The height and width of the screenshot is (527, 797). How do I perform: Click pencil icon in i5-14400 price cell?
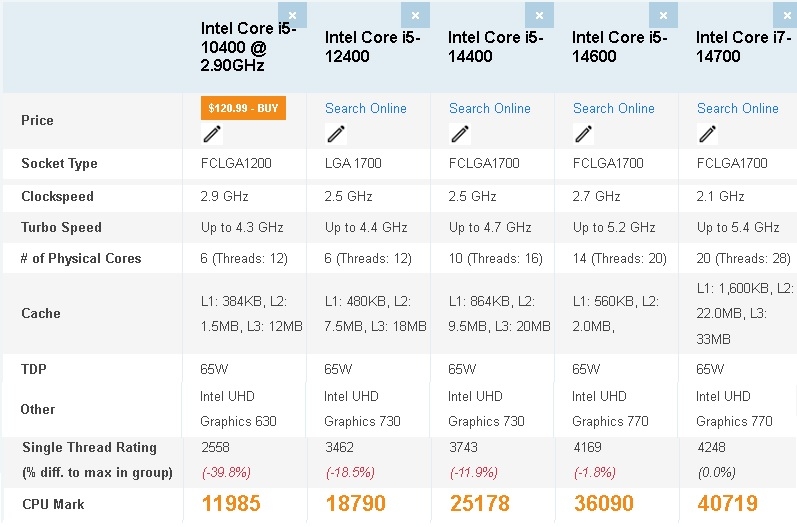click(460, 134)
